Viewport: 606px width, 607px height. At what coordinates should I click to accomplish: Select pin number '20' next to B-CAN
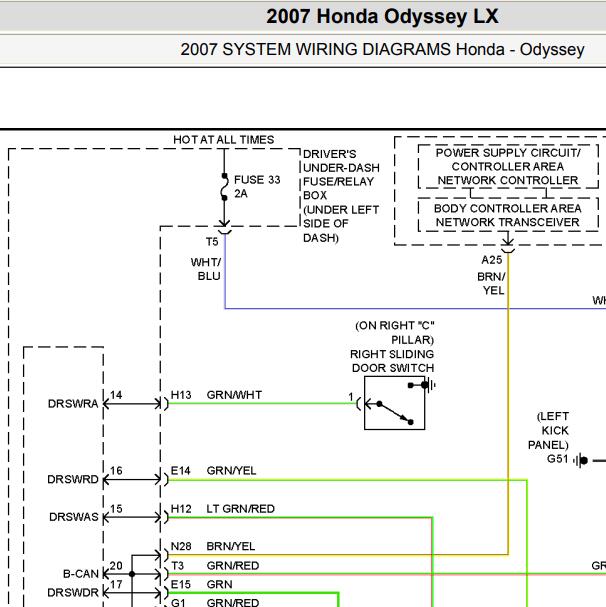[x=116, y=566]
